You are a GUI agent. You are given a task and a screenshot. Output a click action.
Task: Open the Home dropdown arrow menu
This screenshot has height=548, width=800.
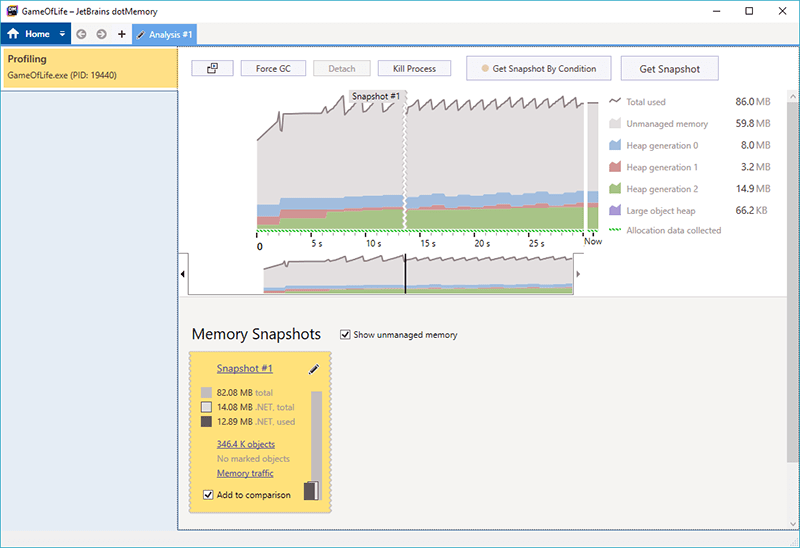point(62,34)
